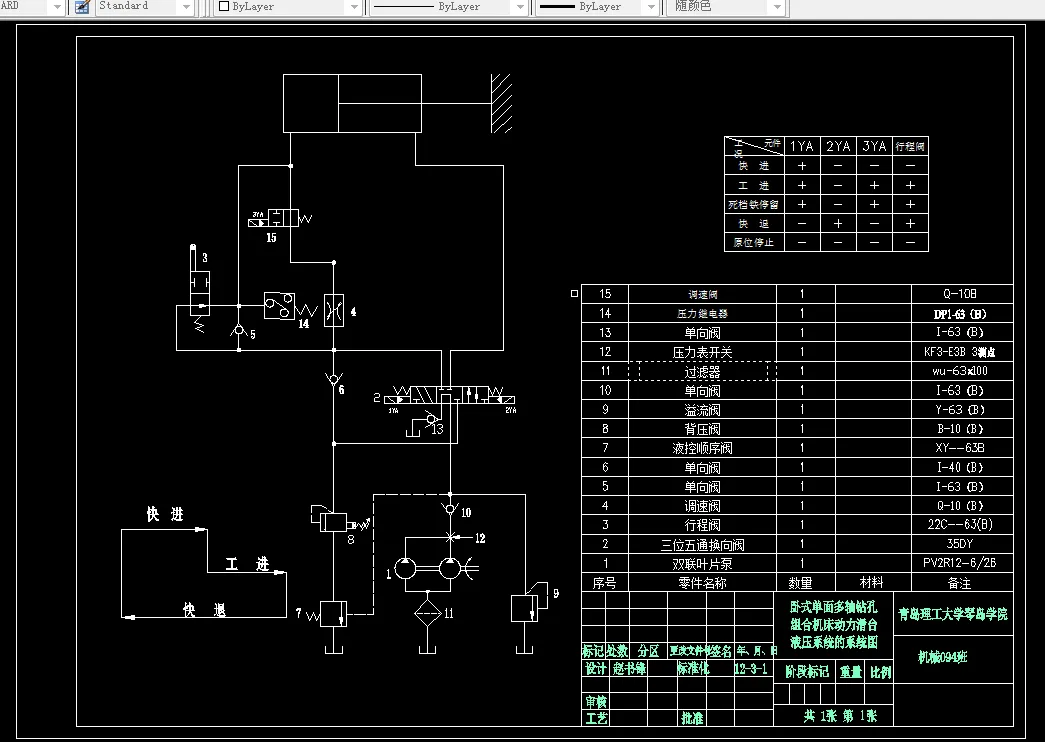Click the 三位五通换向阀 entry

pyautogui.click(x=702, y=545)
